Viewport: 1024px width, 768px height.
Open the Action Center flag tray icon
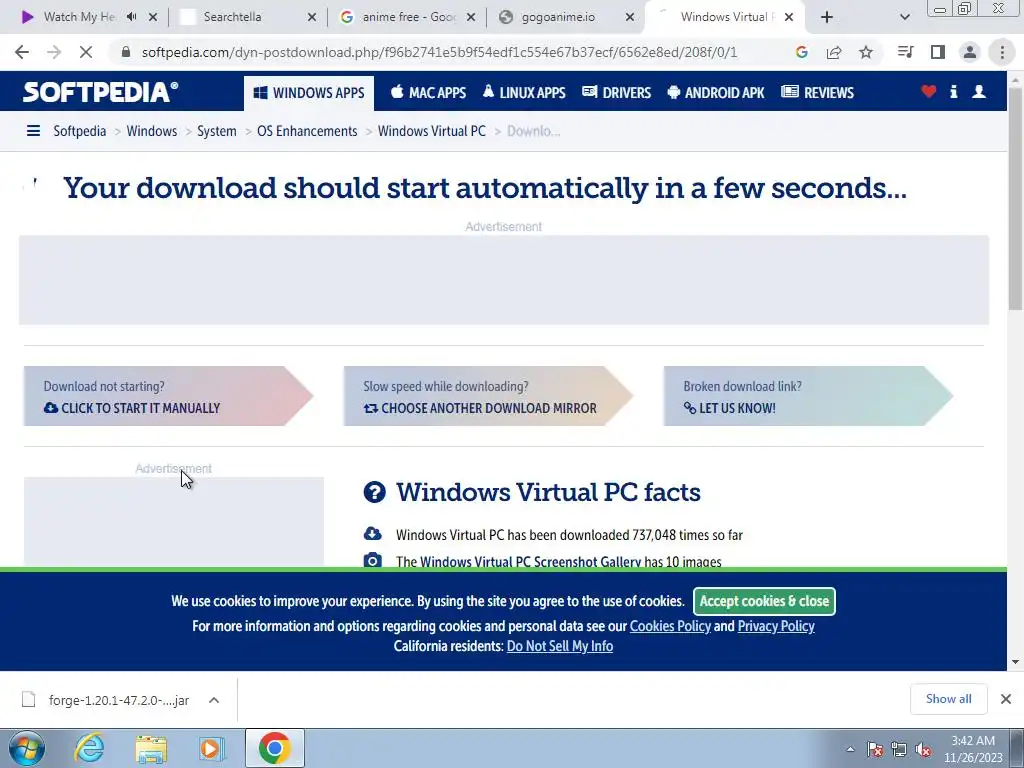coord(875,749)
